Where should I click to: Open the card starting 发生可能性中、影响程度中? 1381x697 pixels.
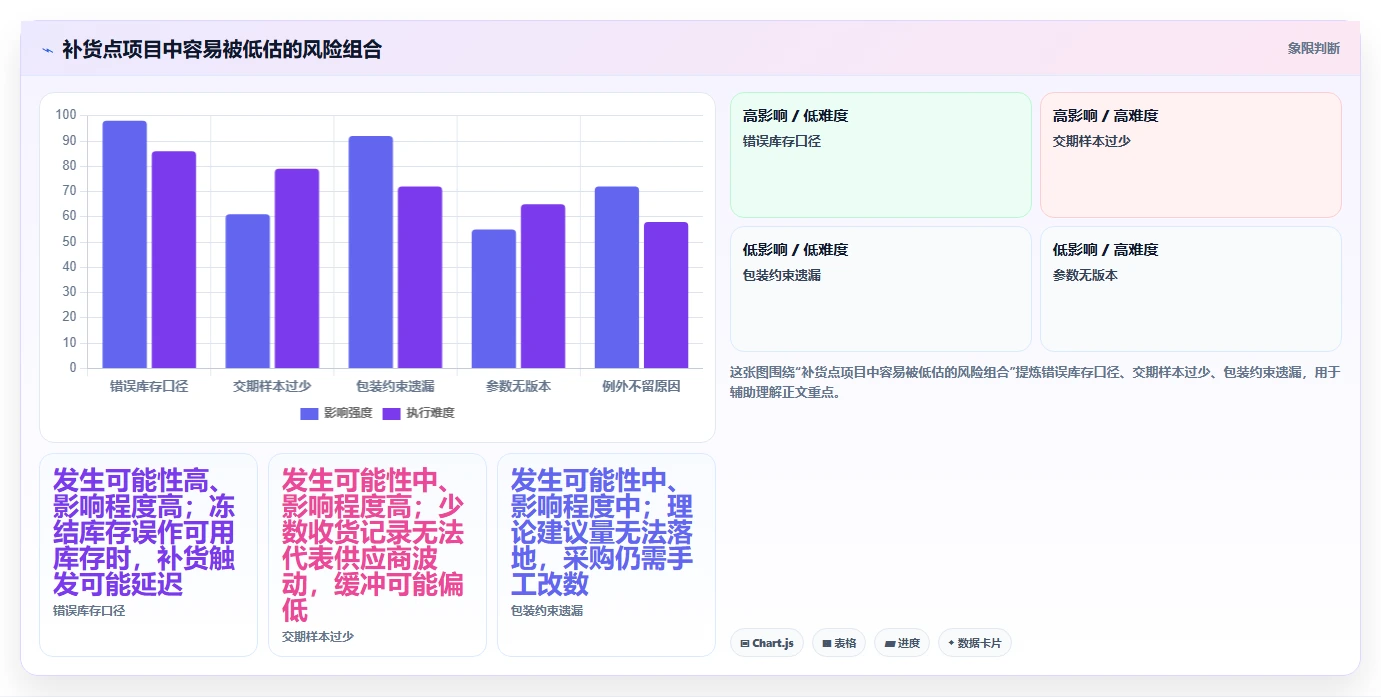point(606,555)
